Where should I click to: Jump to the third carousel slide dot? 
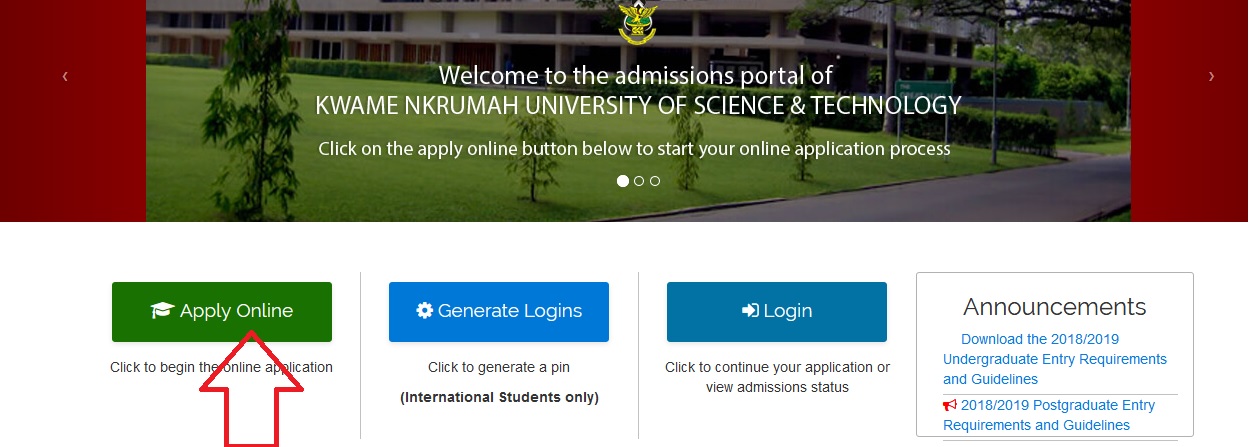click(x=655, y=181)
